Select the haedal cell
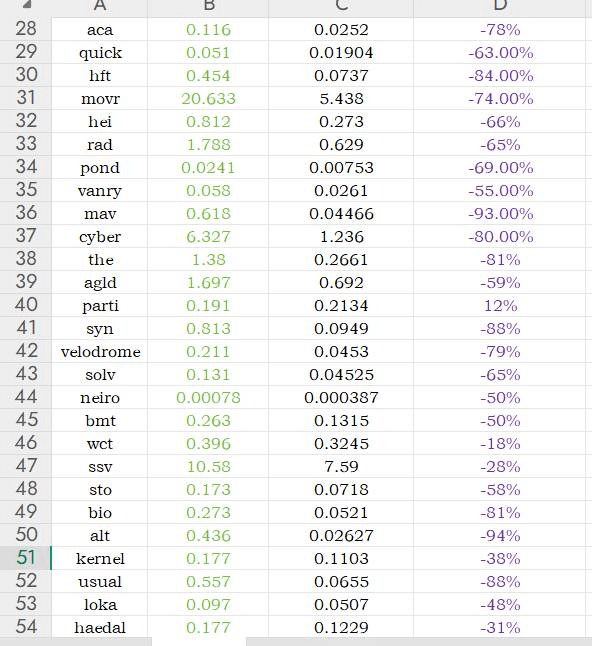 tap(100, 627)
